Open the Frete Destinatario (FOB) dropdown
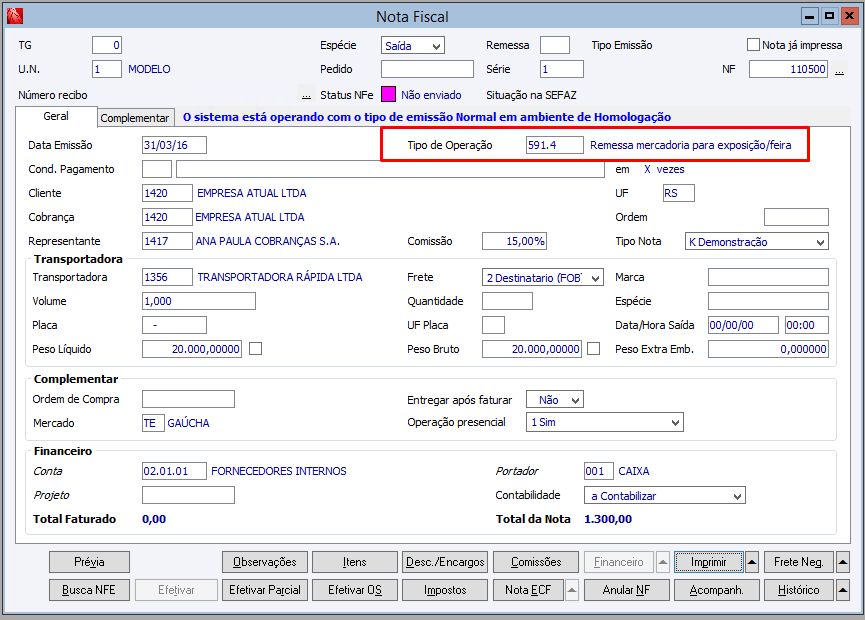Screen dimensions: 865x620 (543, 277)
